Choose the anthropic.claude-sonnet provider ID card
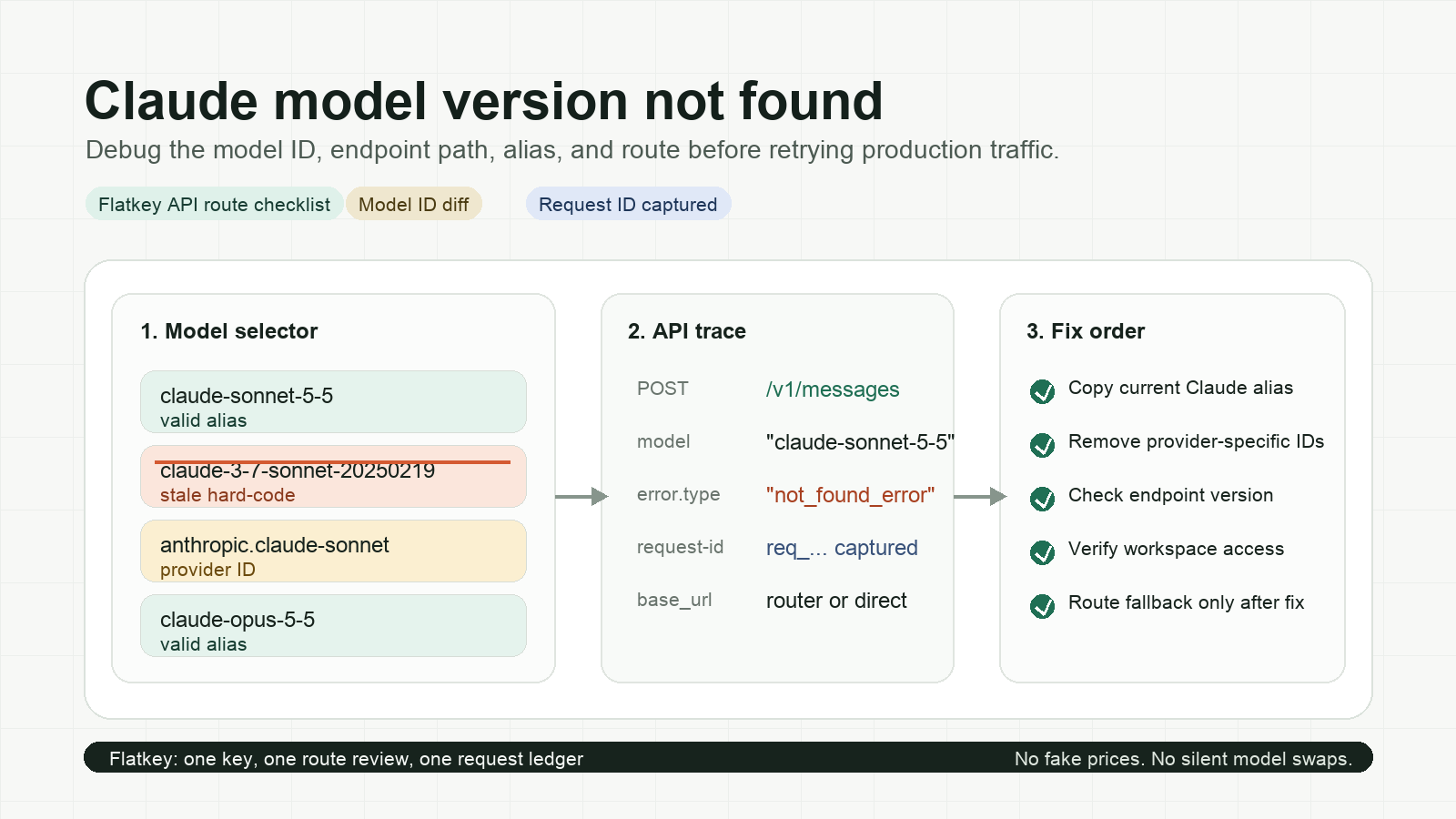Viewport: 1456px width, 819px height. 333,551
